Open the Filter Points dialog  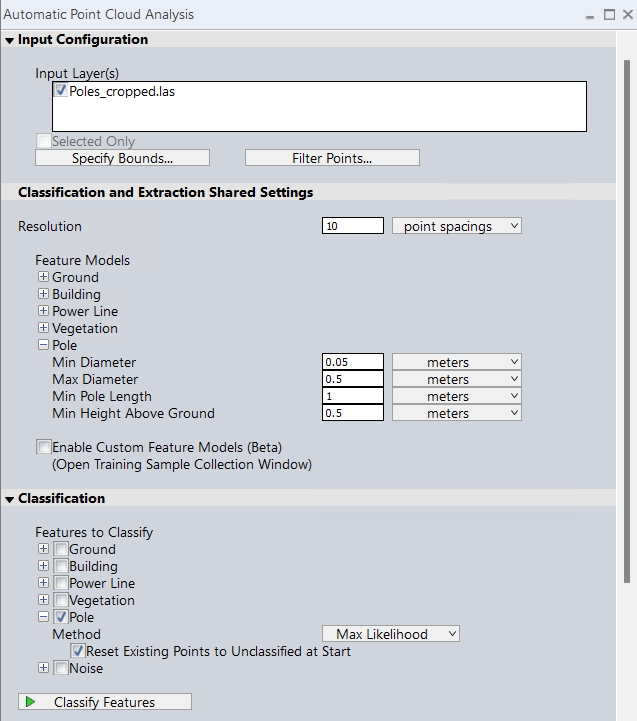click(x=332, y=158)
